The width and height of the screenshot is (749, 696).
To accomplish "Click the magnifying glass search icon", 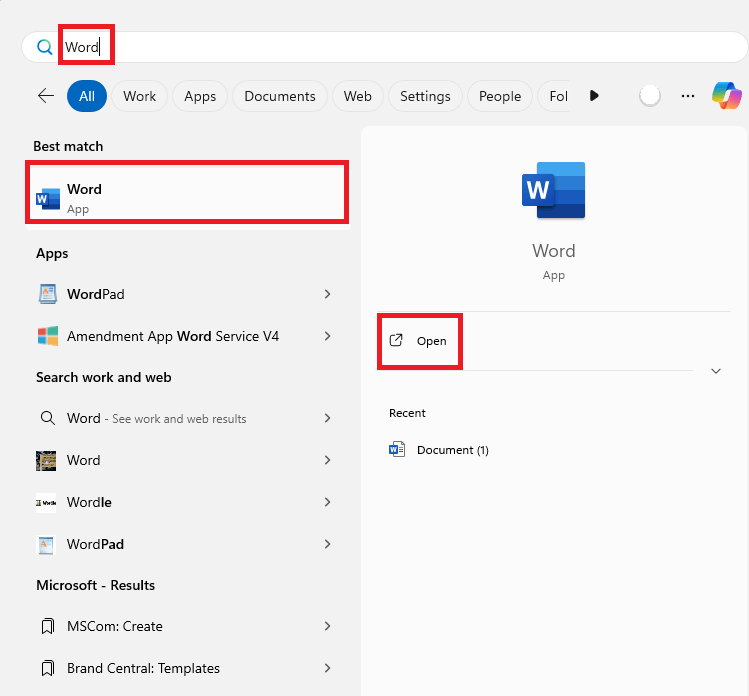I will [x=44, y=47].
